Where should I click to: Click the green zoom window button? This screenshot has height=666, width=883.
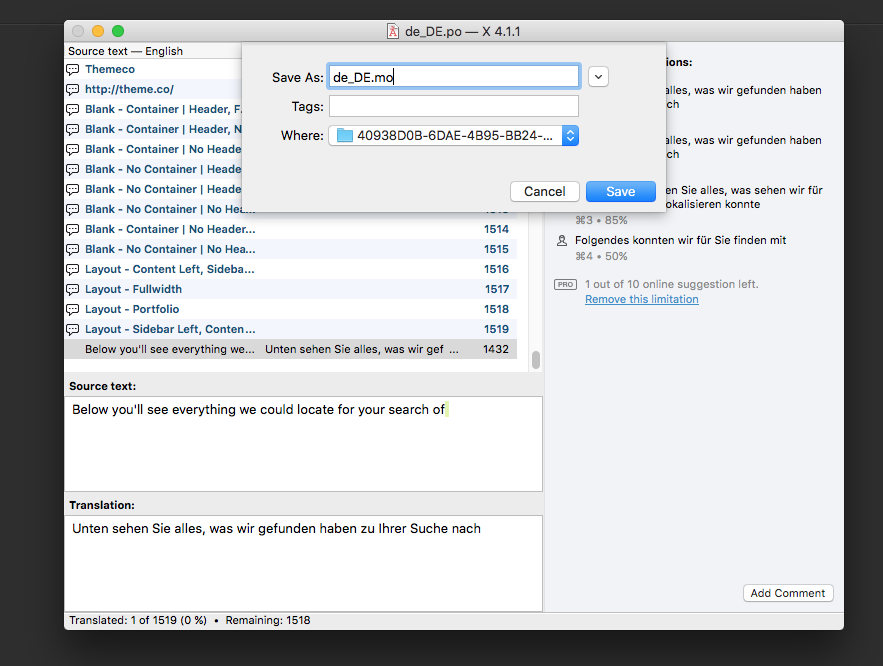(x=118, y=31)
